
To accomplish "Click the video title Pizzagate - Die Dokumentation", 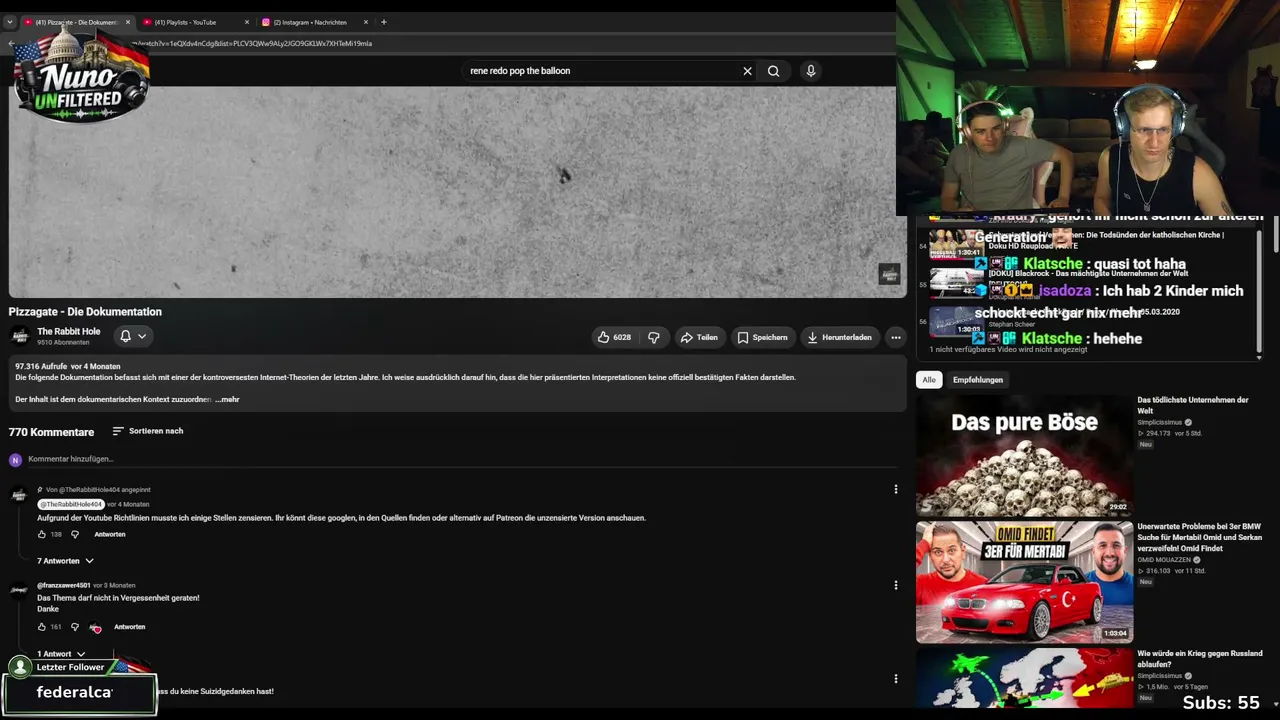I will coord(85,312).
